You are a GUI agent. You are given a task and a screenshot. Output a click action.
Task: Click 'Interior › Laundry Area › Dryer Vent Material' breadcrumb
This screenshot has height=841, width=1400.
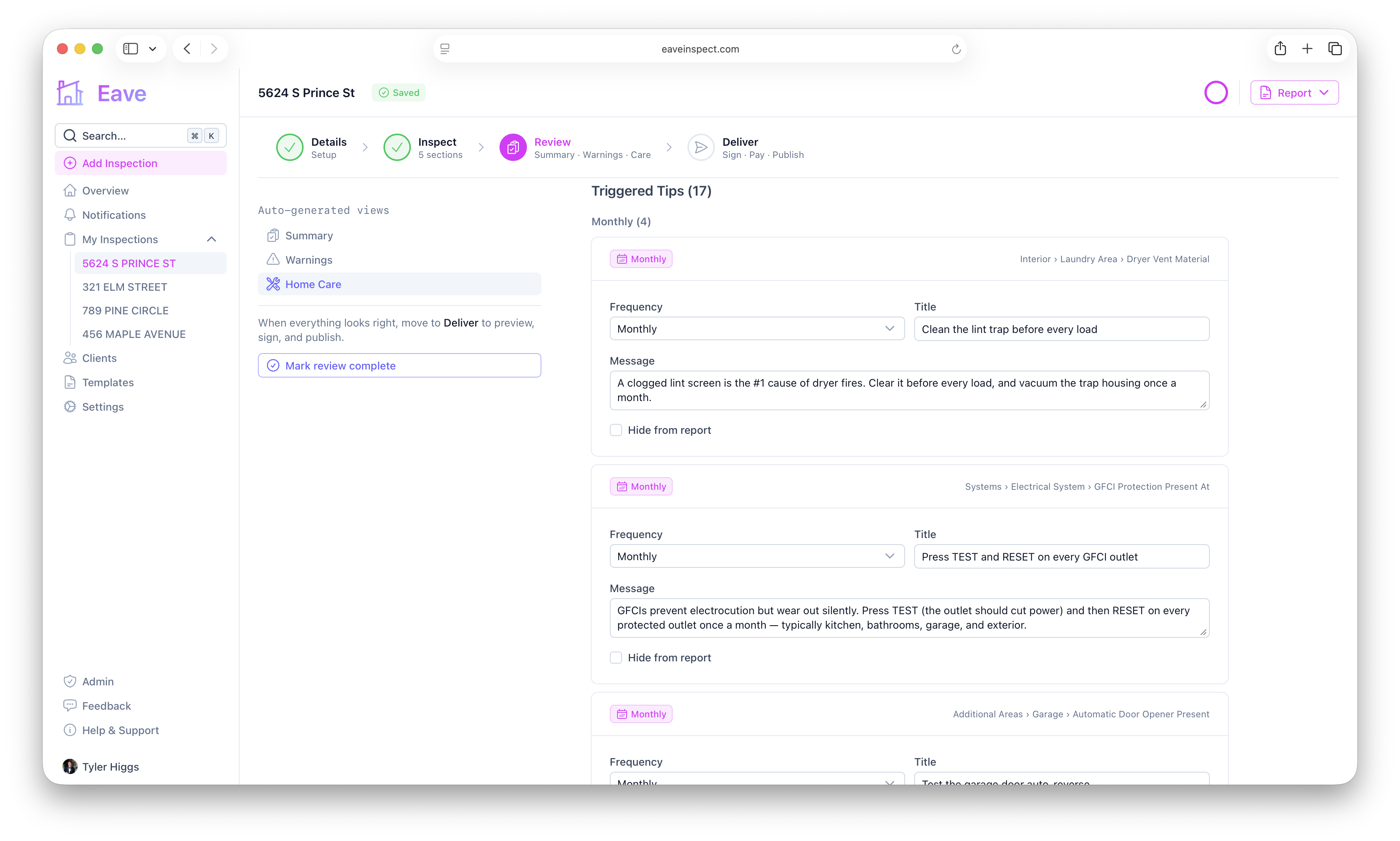[x=1114, y=259]
